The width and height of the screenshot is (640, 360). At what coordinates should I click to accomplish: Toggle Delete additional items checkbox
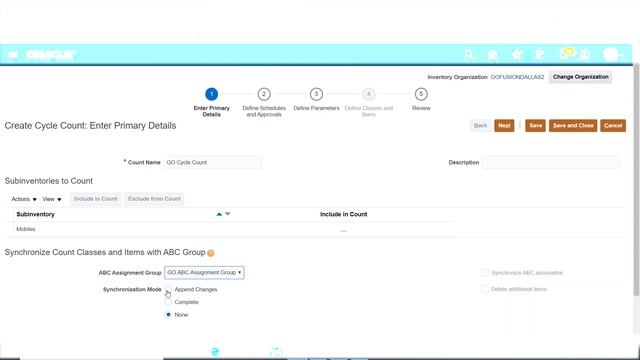485,289
